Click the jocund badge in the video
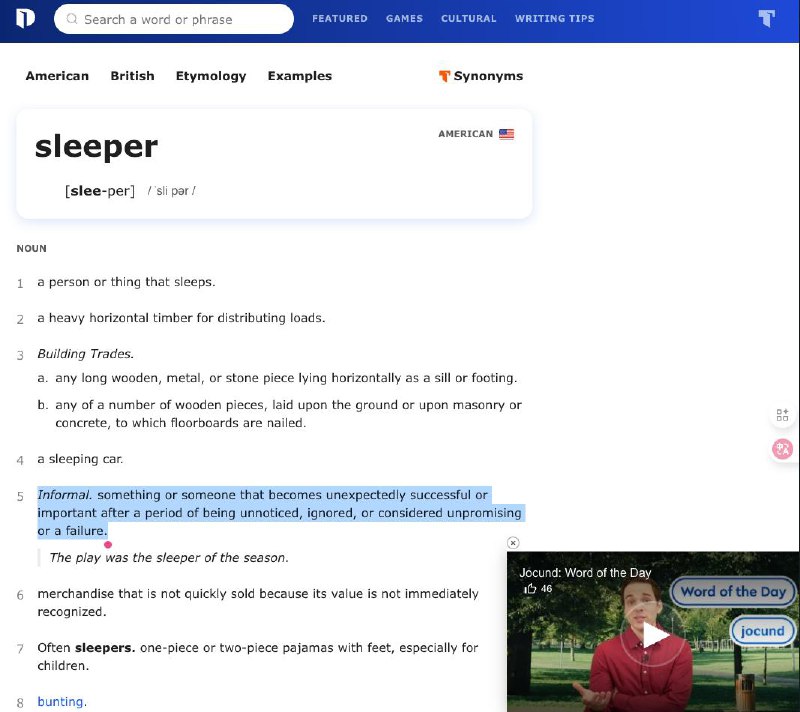The image size is (800, 712). click(762, 631)
